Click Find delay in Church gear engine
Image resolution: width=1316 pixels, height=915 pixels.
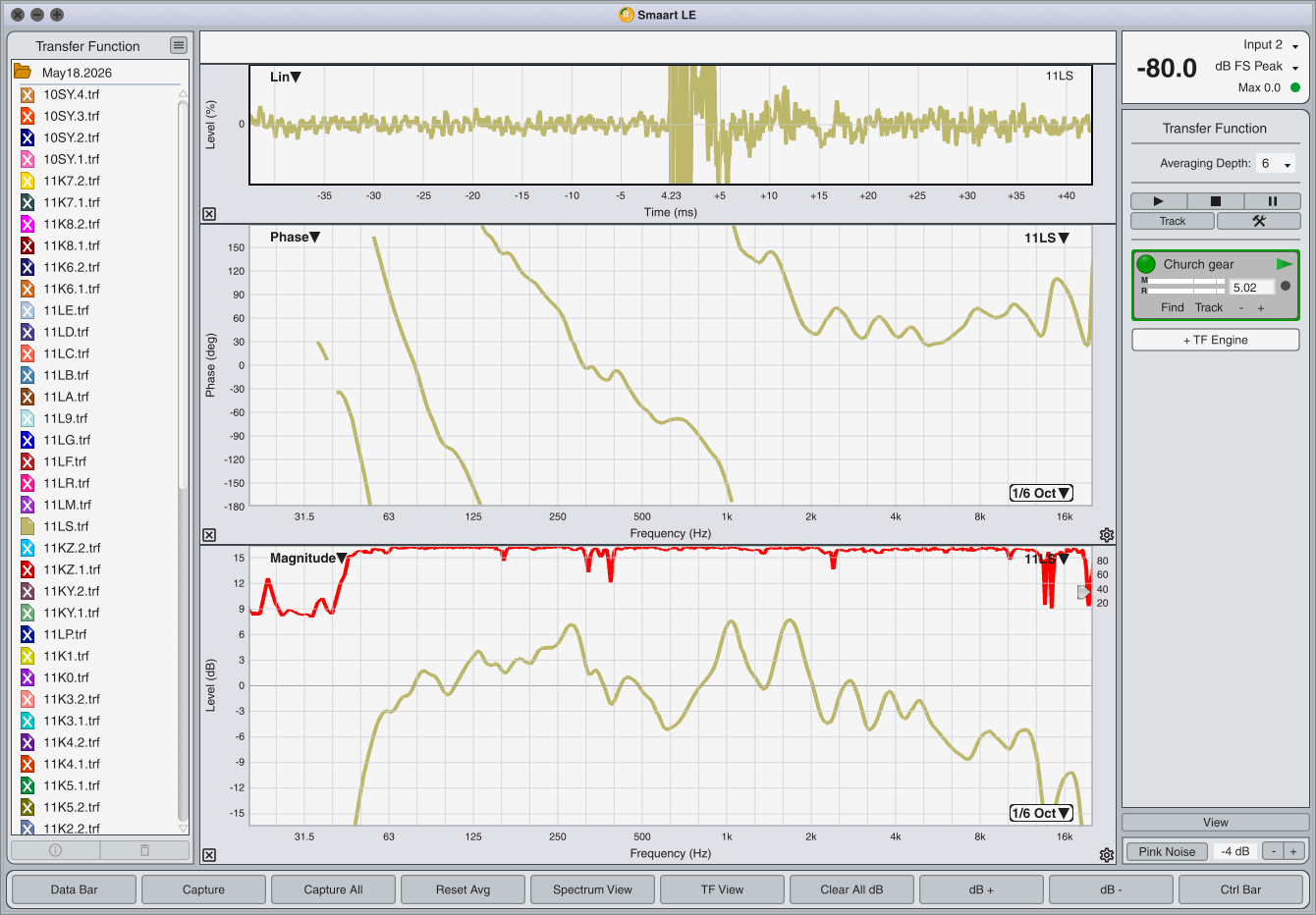[x=1173, y=307]
